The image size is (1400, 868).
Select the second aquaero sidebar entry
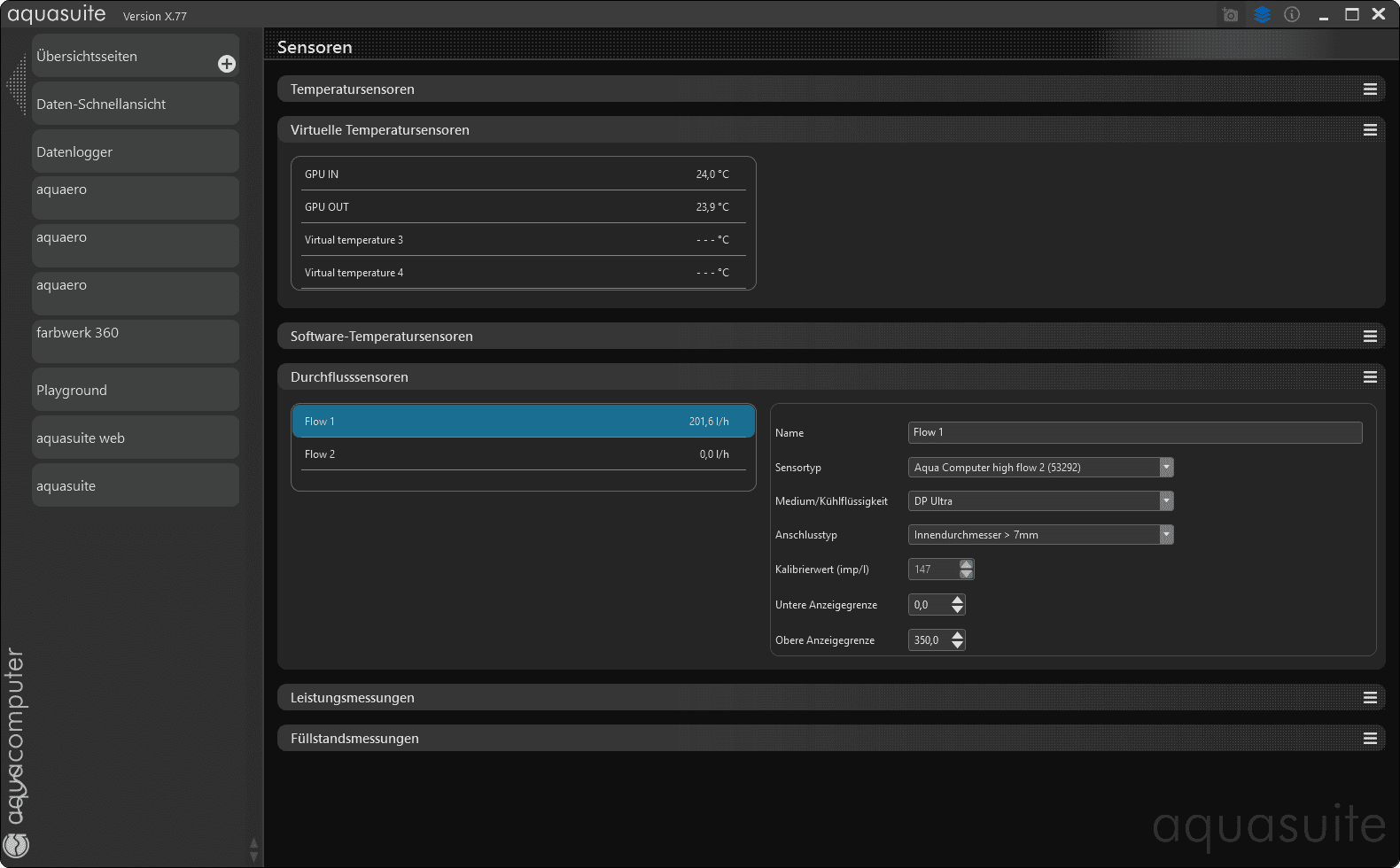pos(136,245)
